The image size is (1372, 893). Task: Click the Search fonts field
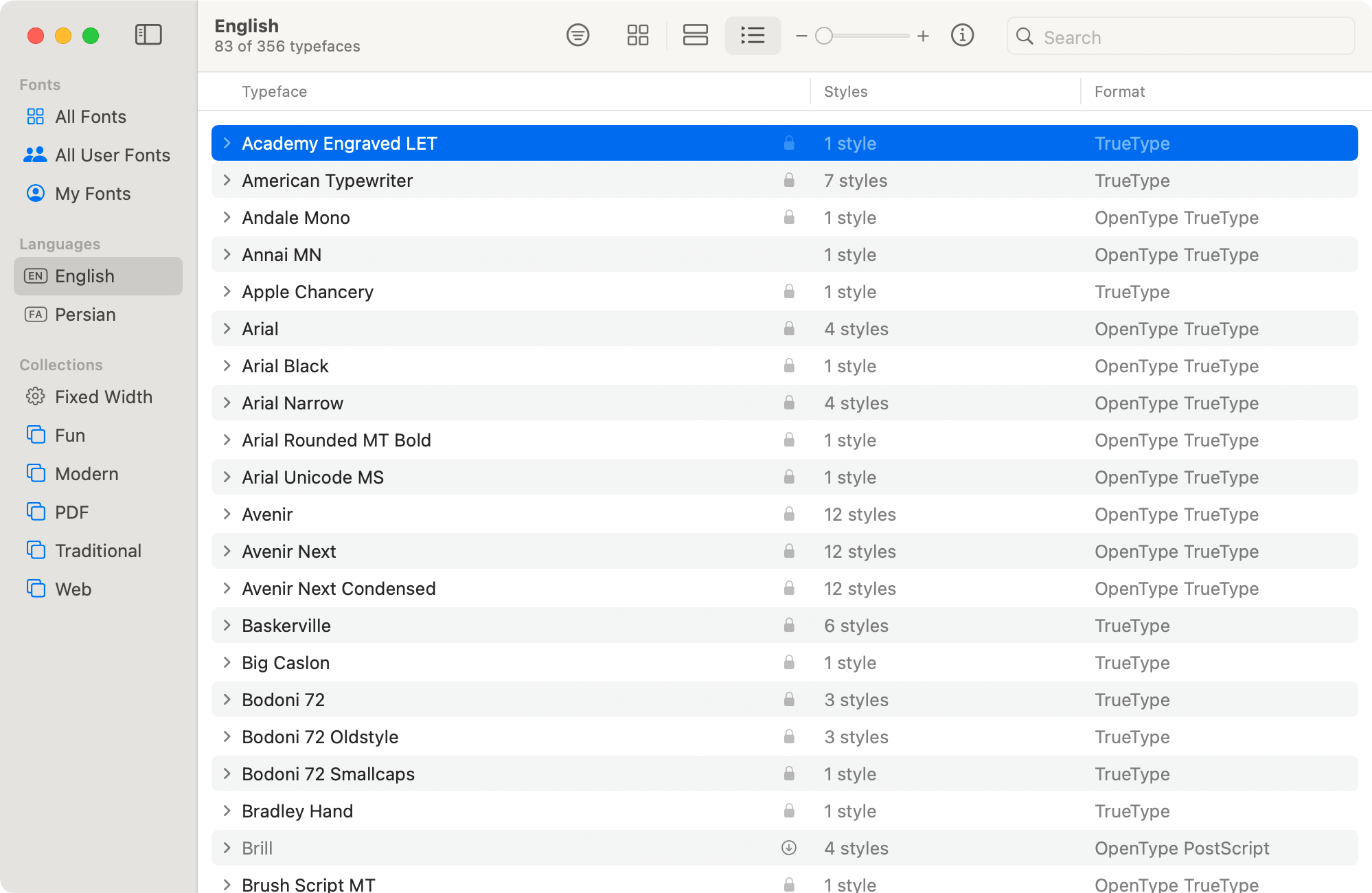tap(1180, 36)
